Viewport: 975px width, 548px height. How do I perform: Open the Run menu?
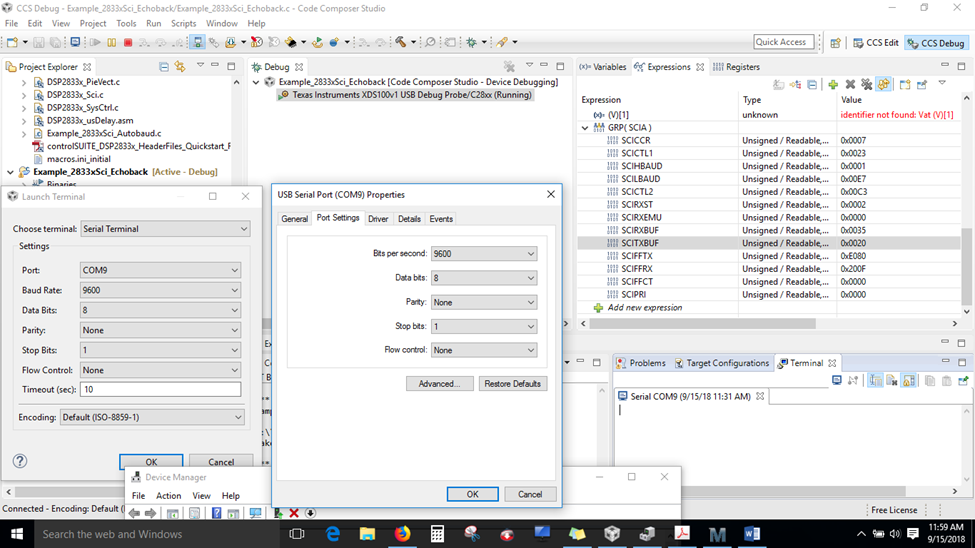point(154,23)
